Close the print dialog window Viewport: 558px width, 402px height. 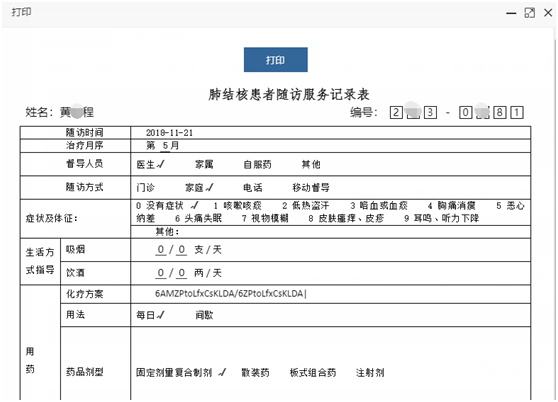pos(548,13)
